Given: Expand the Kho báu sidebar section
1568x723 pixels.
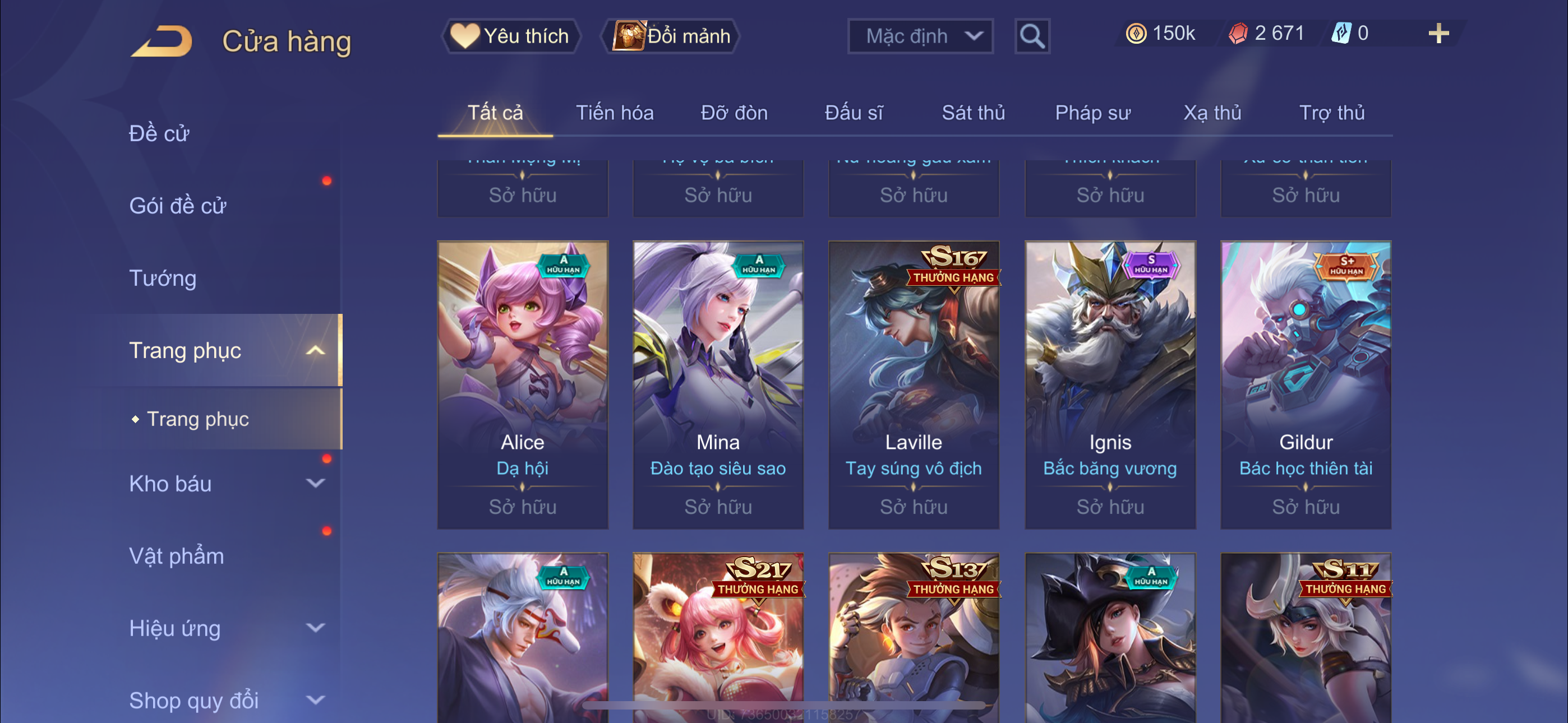Looking at the screenshot, I should (315, 484).
